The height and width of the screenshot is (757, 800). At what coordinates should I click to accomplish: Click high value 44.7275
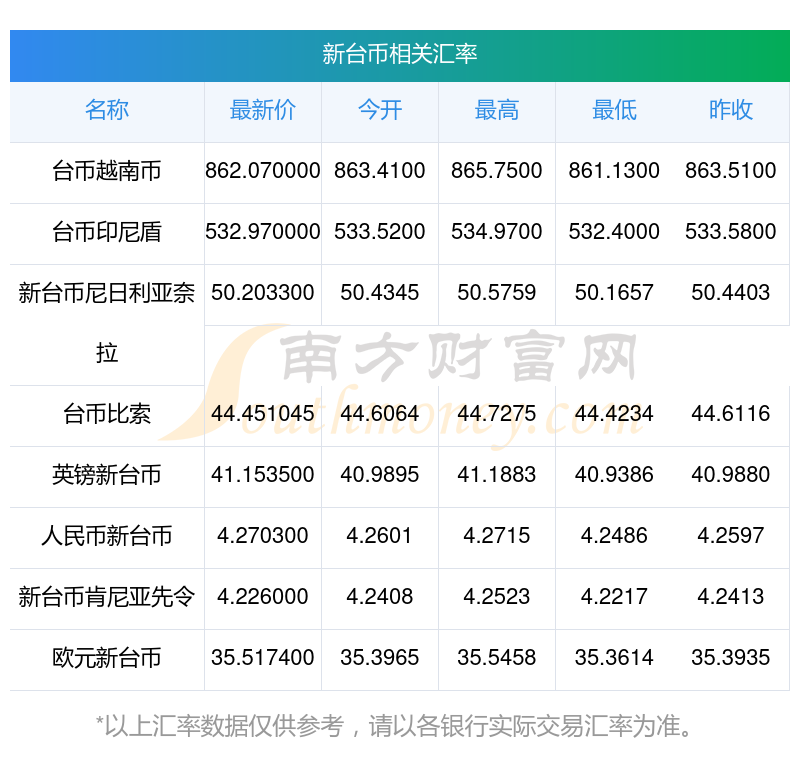click(x=496, y=414)
